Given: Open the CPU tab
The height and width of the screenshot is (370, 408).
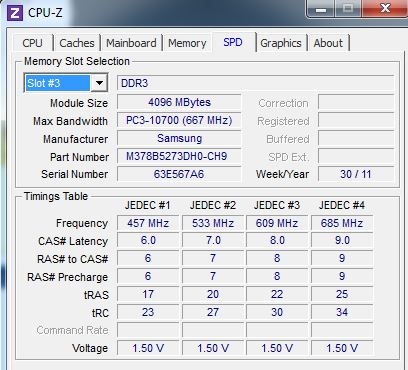Looking at the screenshot, I should click(x=32, y=43).
